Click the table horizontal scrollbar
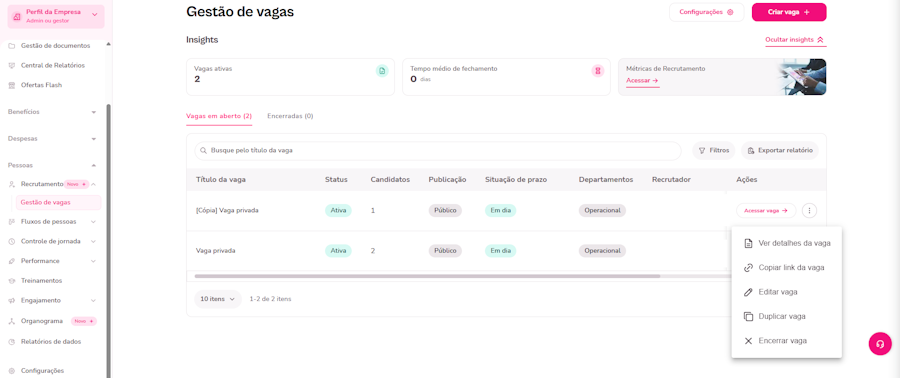This screenshot has height=378, width=900. coord(427,276)
